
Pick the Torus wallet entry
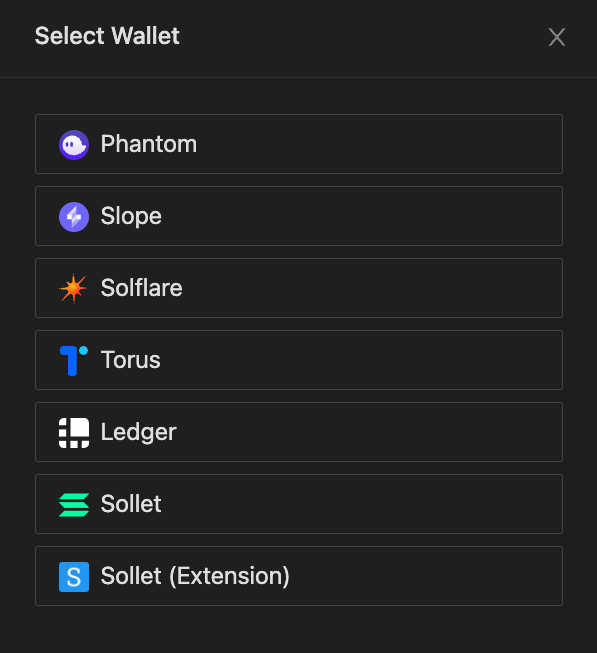click(x=299, y=360)
